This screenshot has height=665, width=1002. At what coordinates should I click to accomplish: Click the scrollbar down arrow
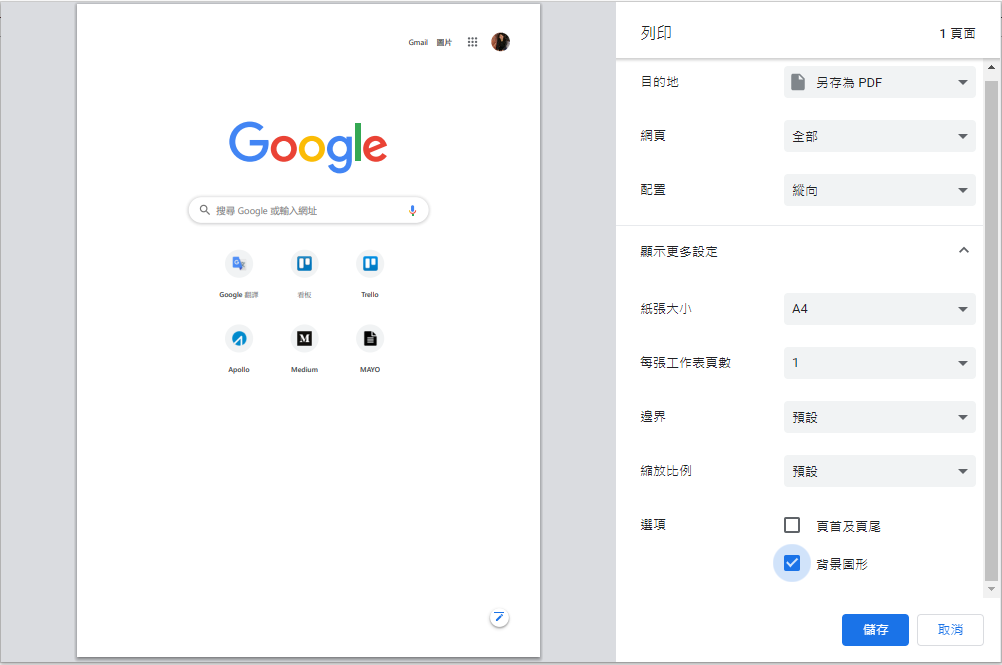(991, 590)
